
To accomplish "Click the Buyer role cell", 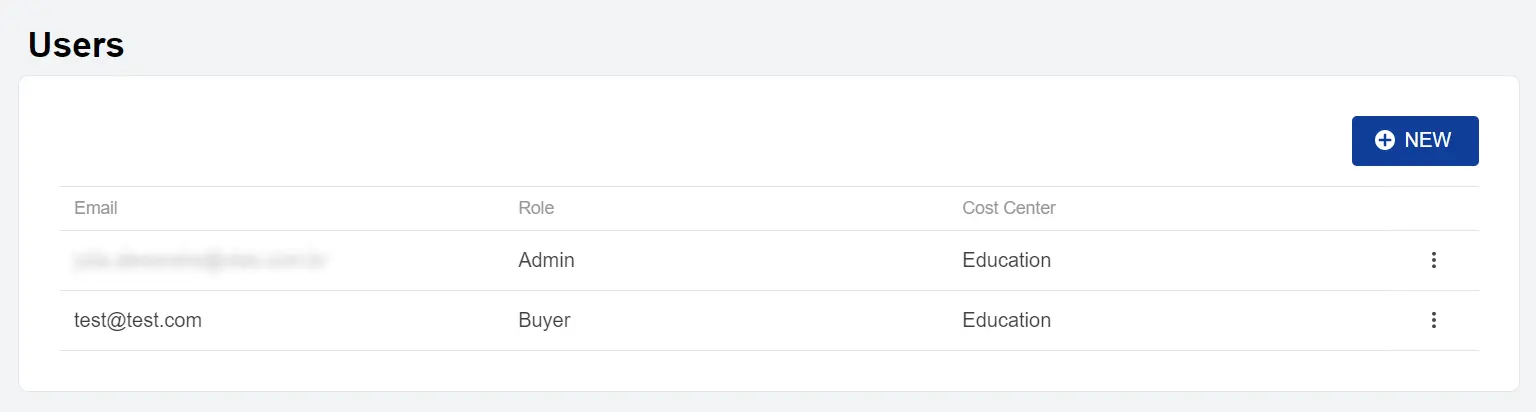I will pos(544,320).
